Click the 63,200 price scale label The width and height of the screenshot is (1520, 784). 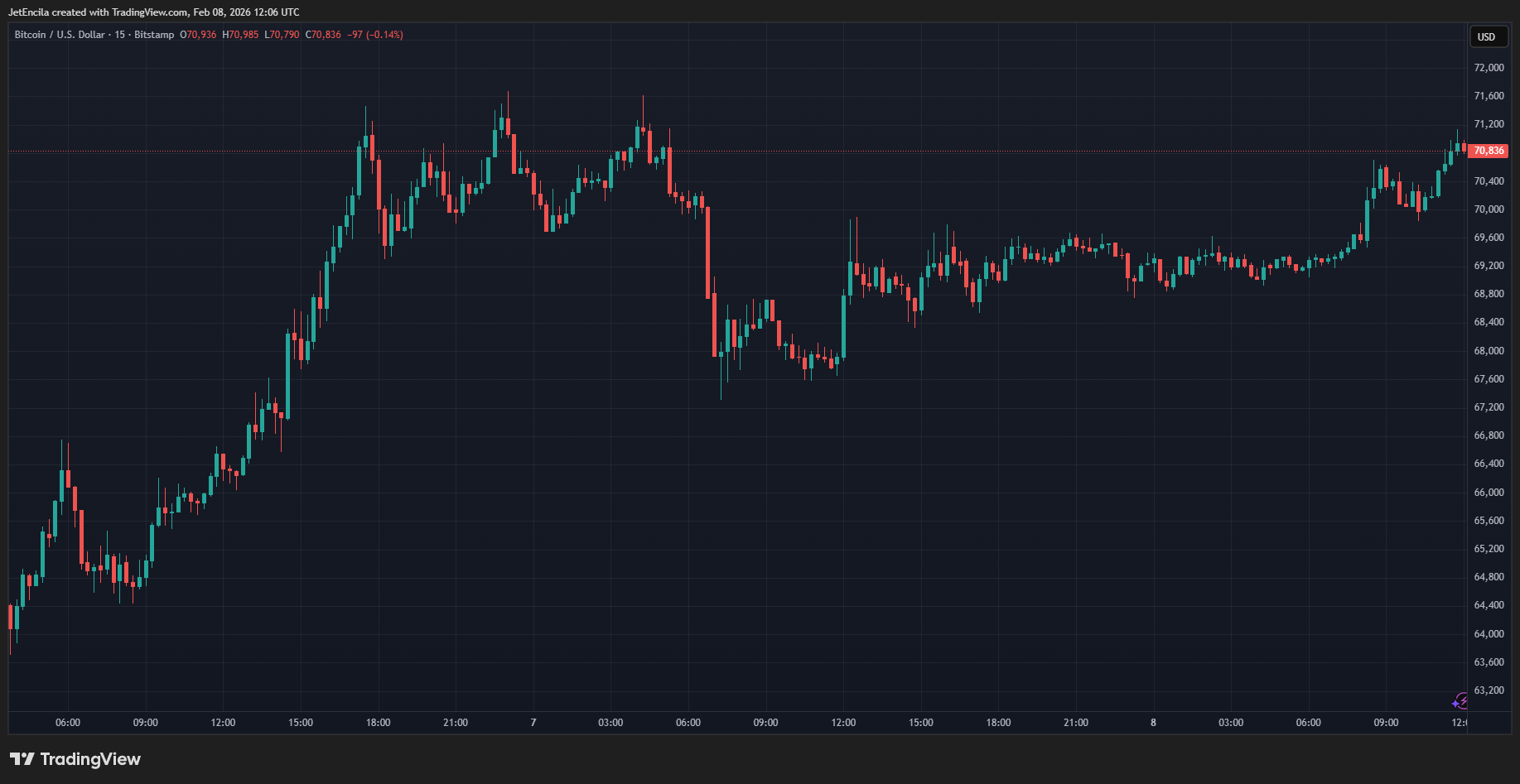[x=1489, y=690]
